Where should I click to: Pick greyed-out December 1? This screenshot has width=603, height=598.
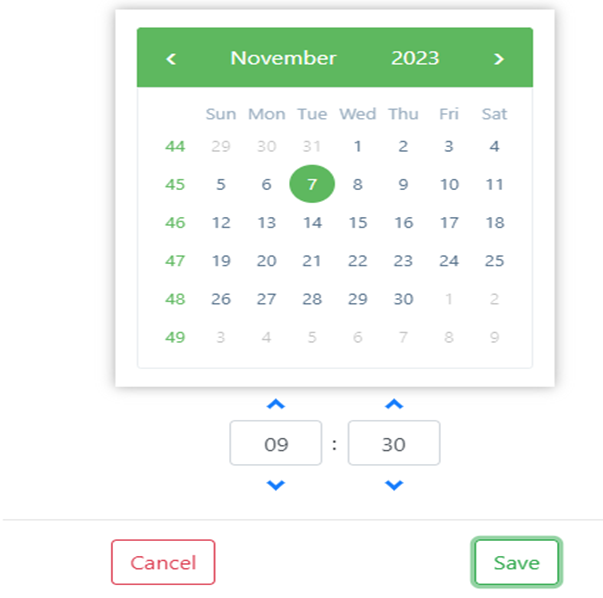click(x=449, y=299)
